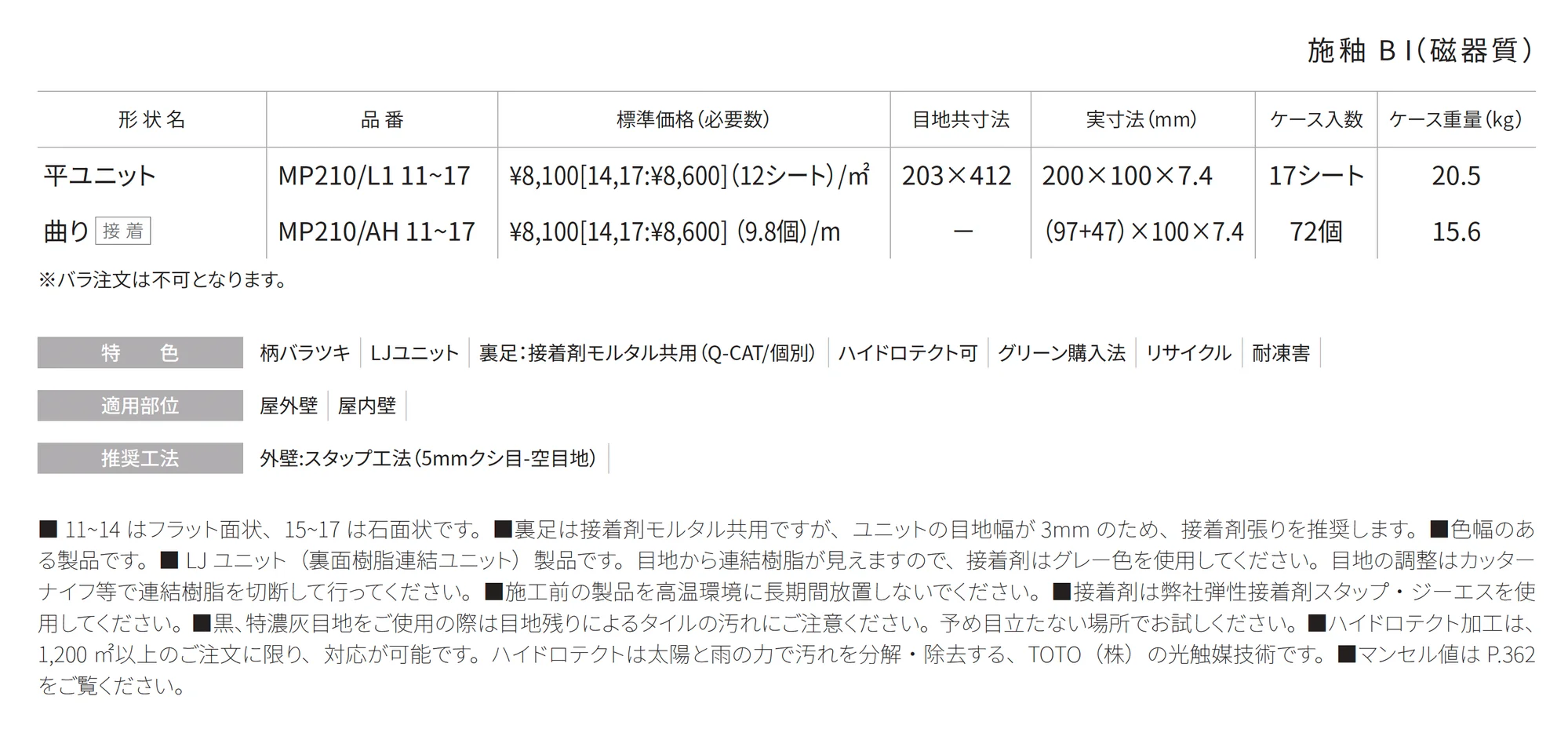Click the リサイクル feature tag

pyautogui.click(x=1188, y=353)
